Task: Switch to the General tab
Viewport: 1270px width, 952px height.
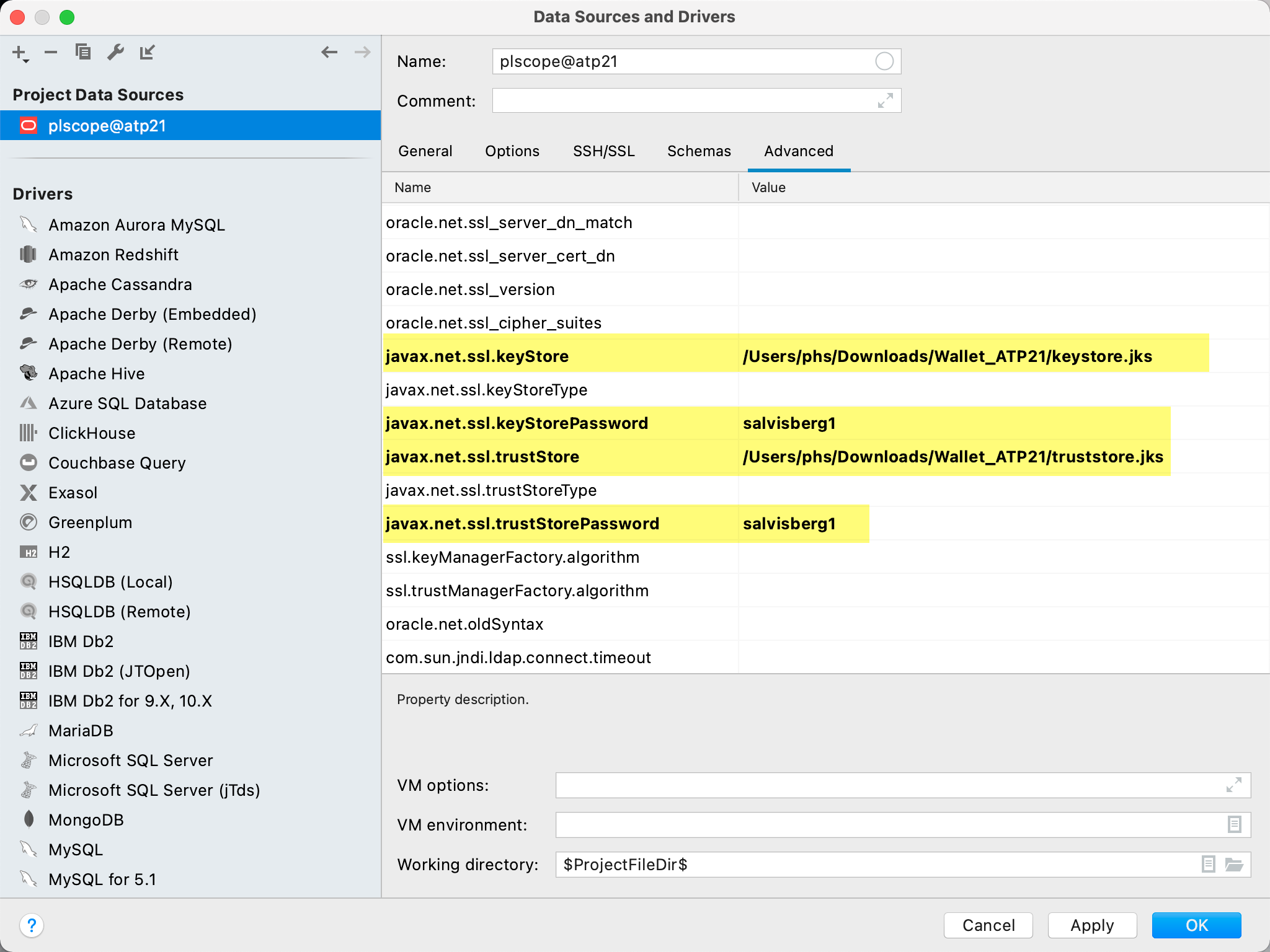Action: tap(425, 151)
